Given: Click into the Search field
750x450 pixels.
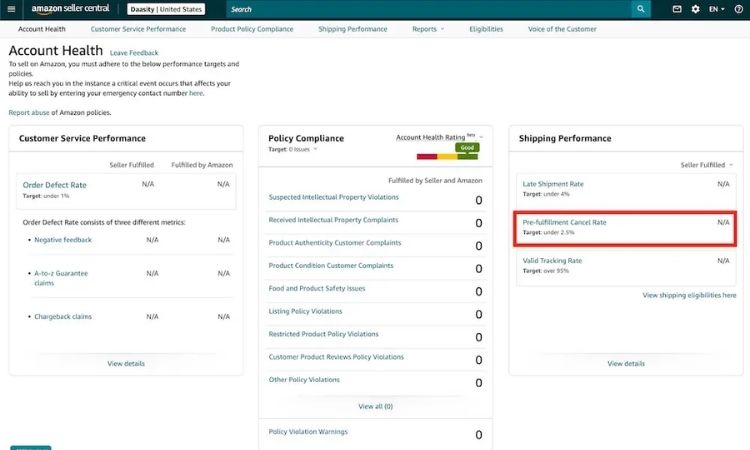Looking at the screenshot, I should coord(429,9).
